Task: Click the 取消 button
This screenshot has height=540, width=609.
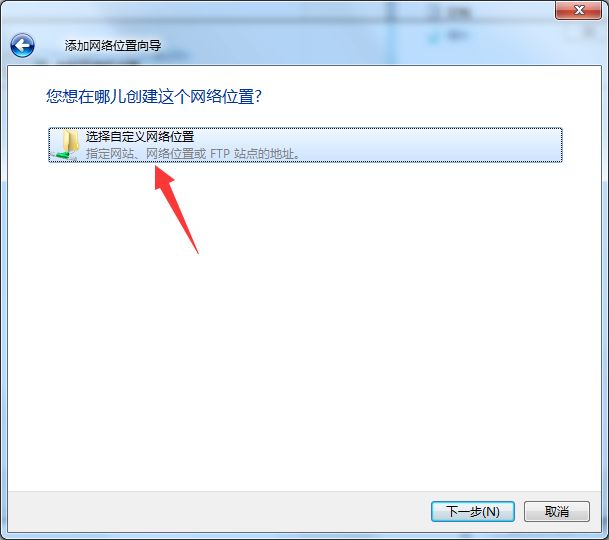Action: (557, 511)
